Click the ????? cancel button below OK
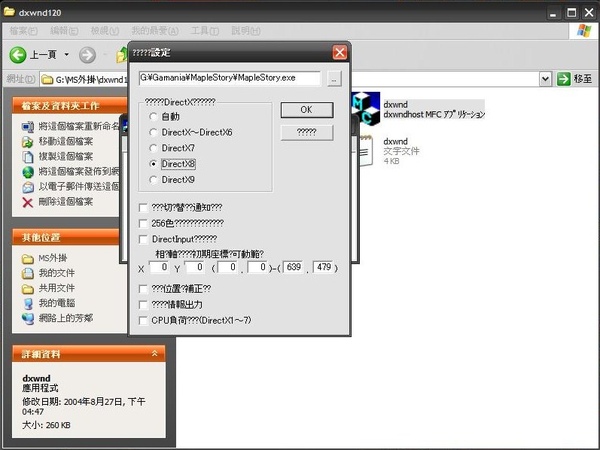Screen dimensions: 600x450 (x=307, y=132)
